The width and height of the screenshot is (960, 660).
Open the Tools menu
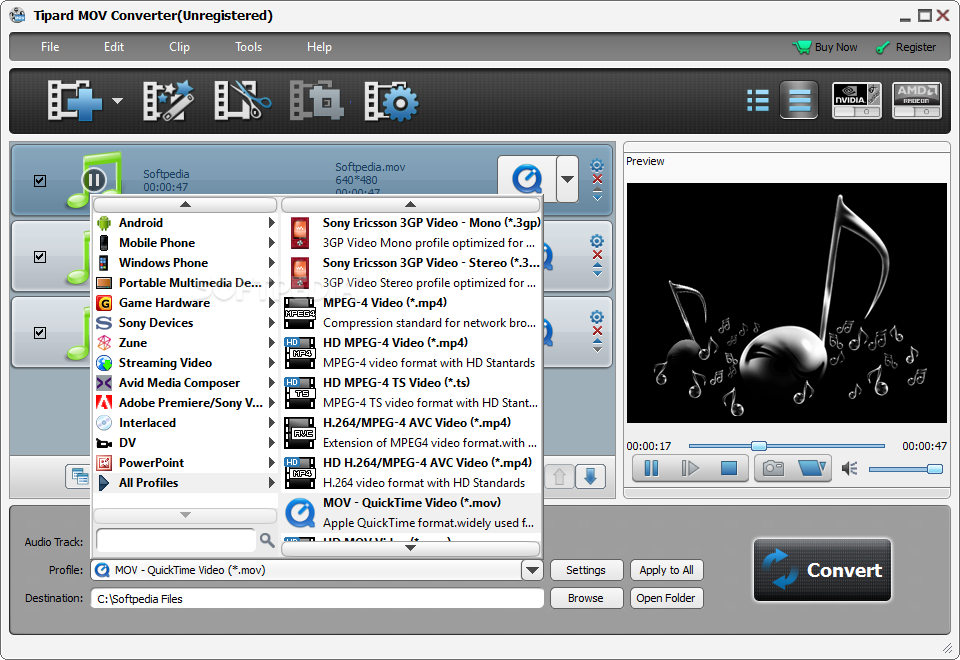248,47
